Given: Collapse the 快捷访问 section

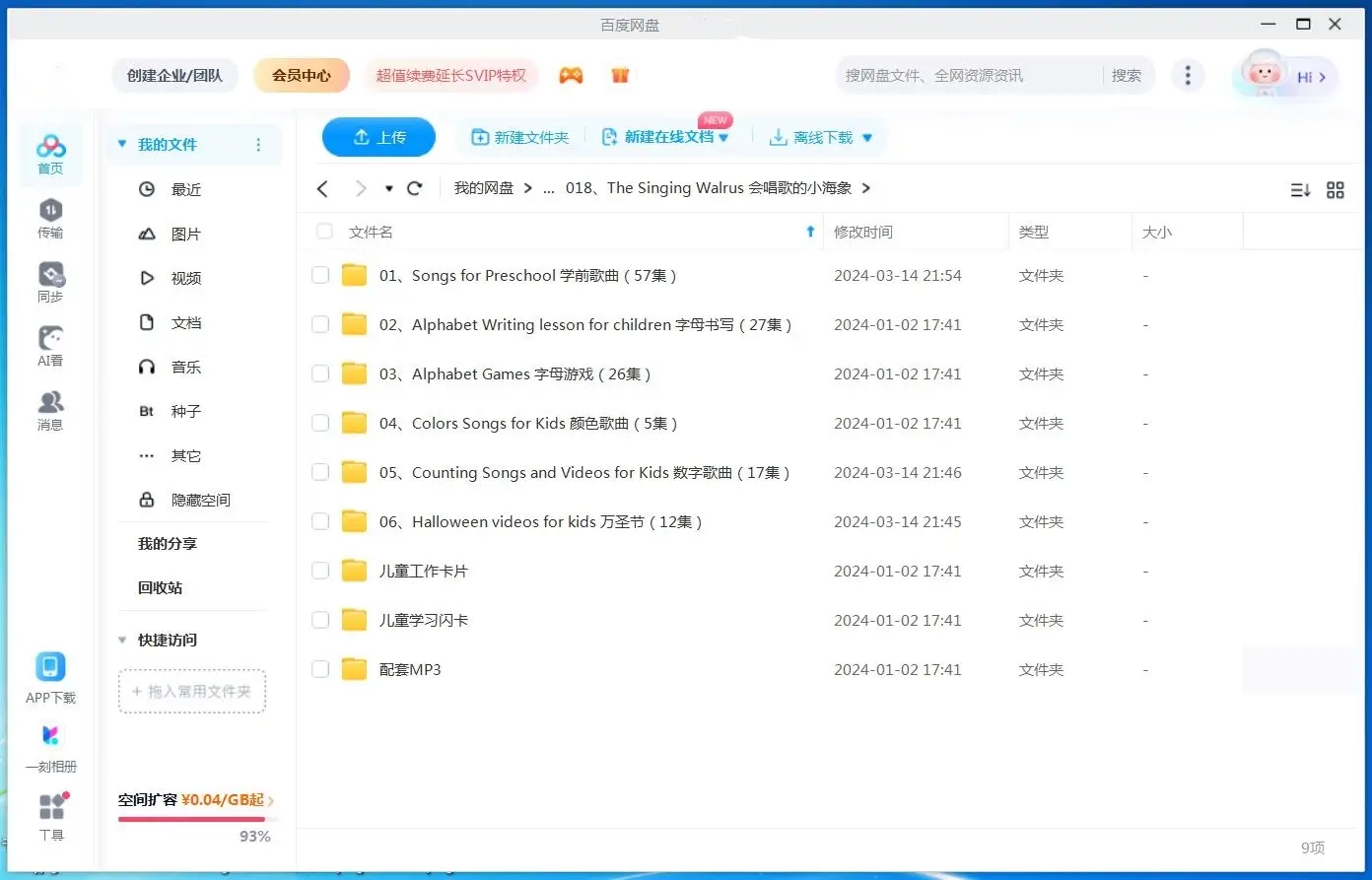Looking at the screenshot, I should 122,640.
